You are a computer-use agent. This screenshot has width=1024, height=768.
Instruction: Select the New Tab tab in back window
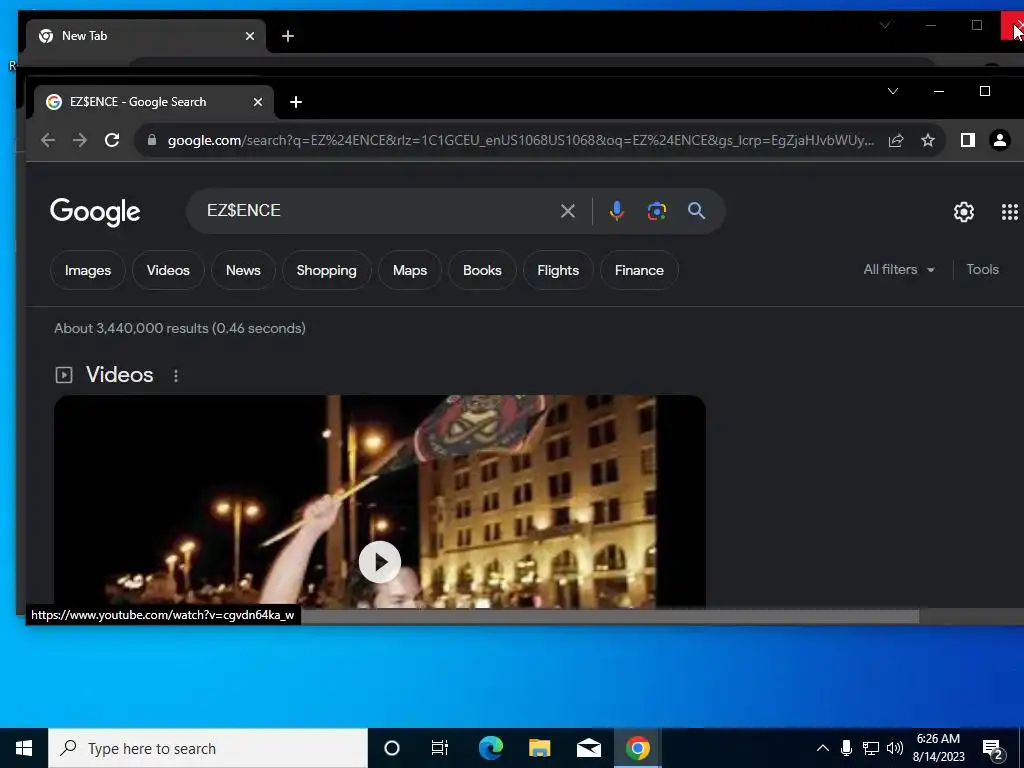pyautogui.click(x=145, y=36)
